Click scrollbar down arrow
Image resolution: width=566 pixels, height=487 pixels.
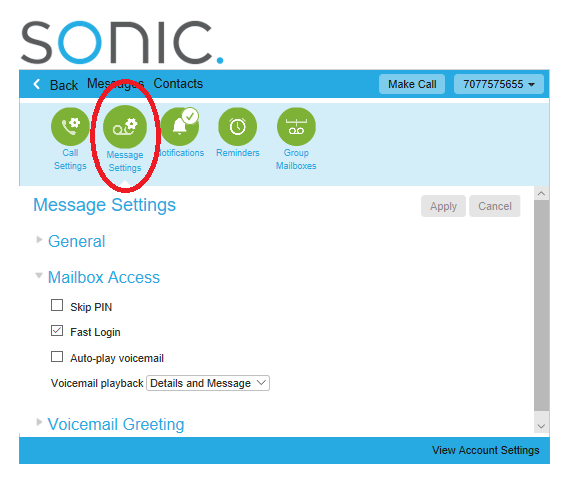pos(541,426)
